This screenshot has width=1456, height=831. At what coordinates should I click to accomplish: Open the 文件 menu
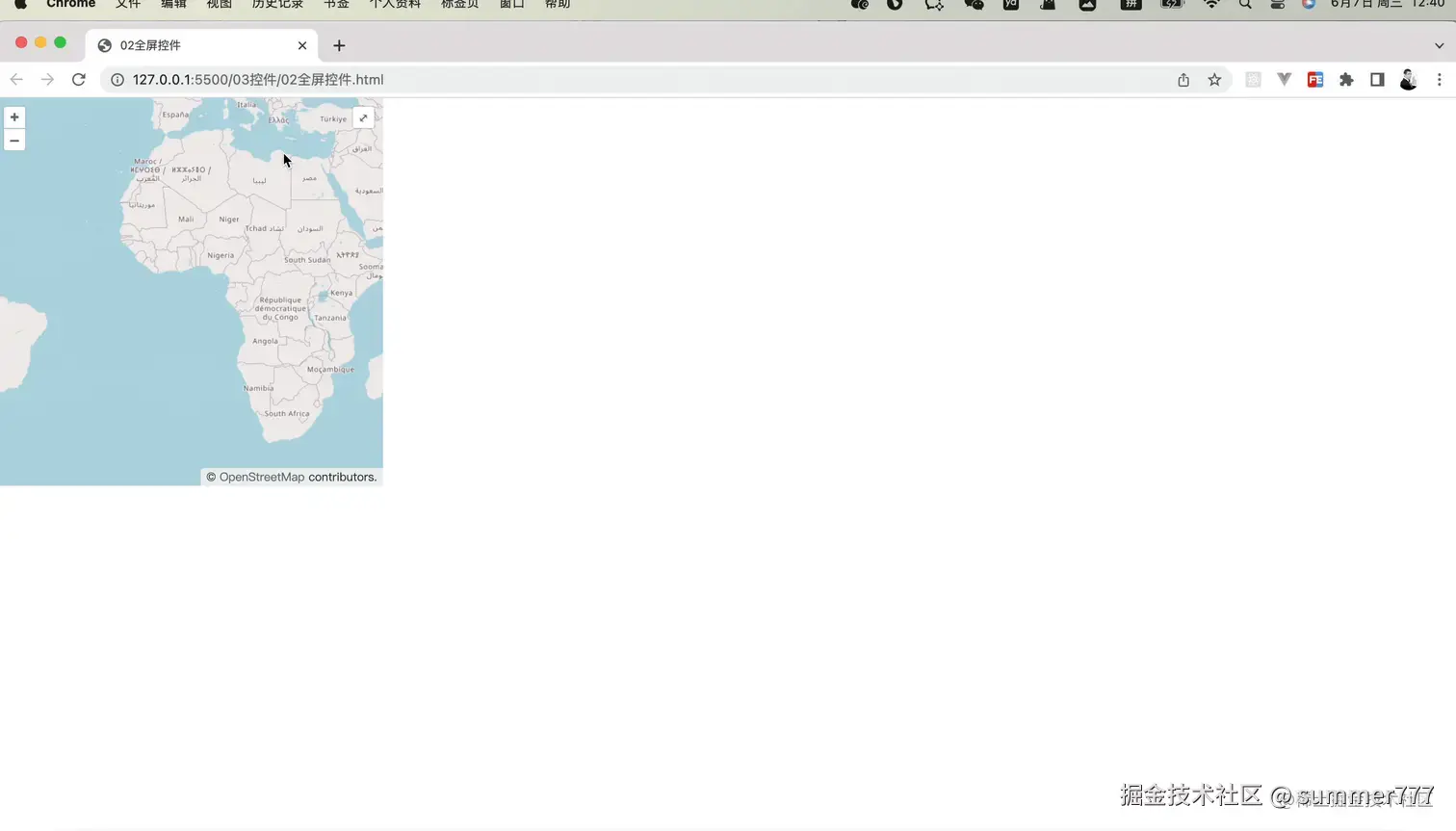[x=128, y=4]
